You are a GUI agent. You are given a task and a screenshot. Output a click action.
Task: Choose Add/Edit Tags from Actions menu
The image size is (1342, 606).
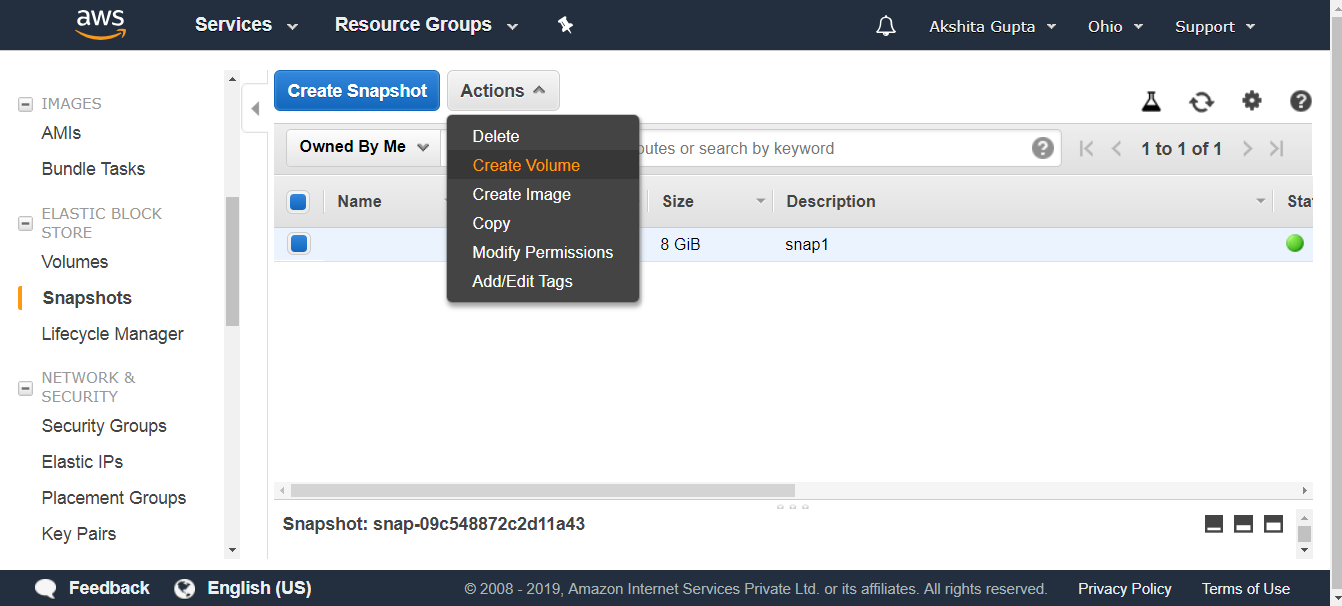point(543,281)
